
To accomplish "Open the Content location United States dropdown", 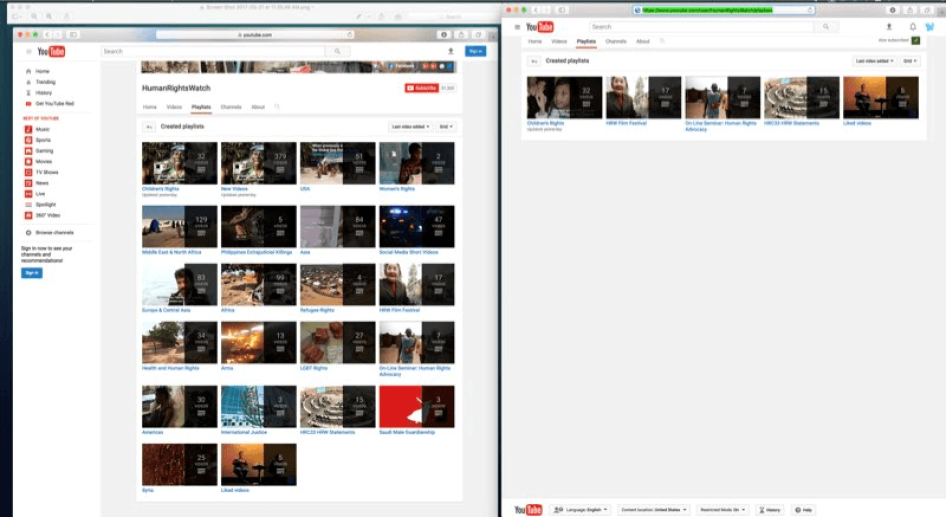I will (653, 510).
